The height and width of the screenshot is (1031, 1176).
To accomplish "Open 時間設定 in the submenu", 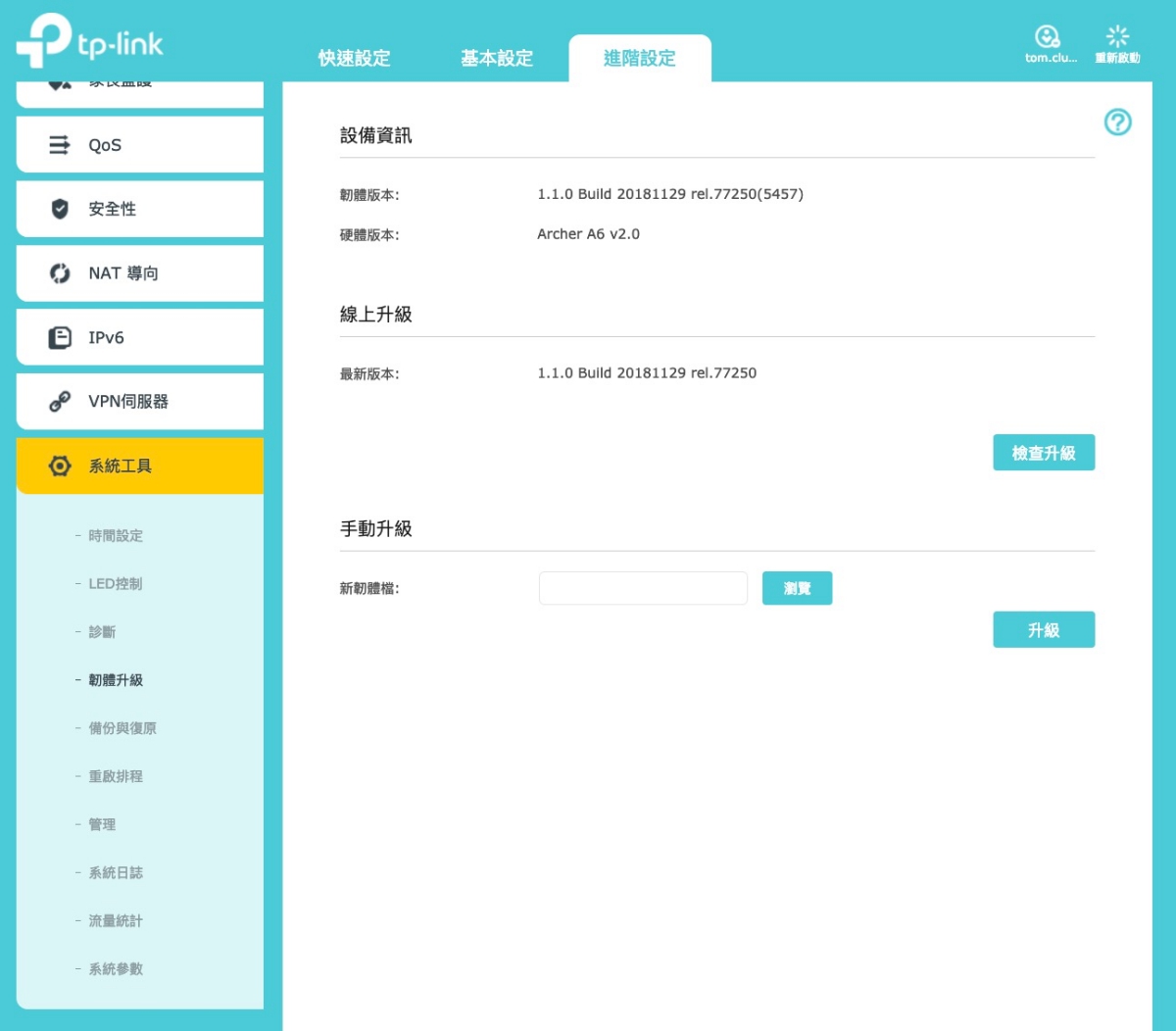I will coord(116,536).
